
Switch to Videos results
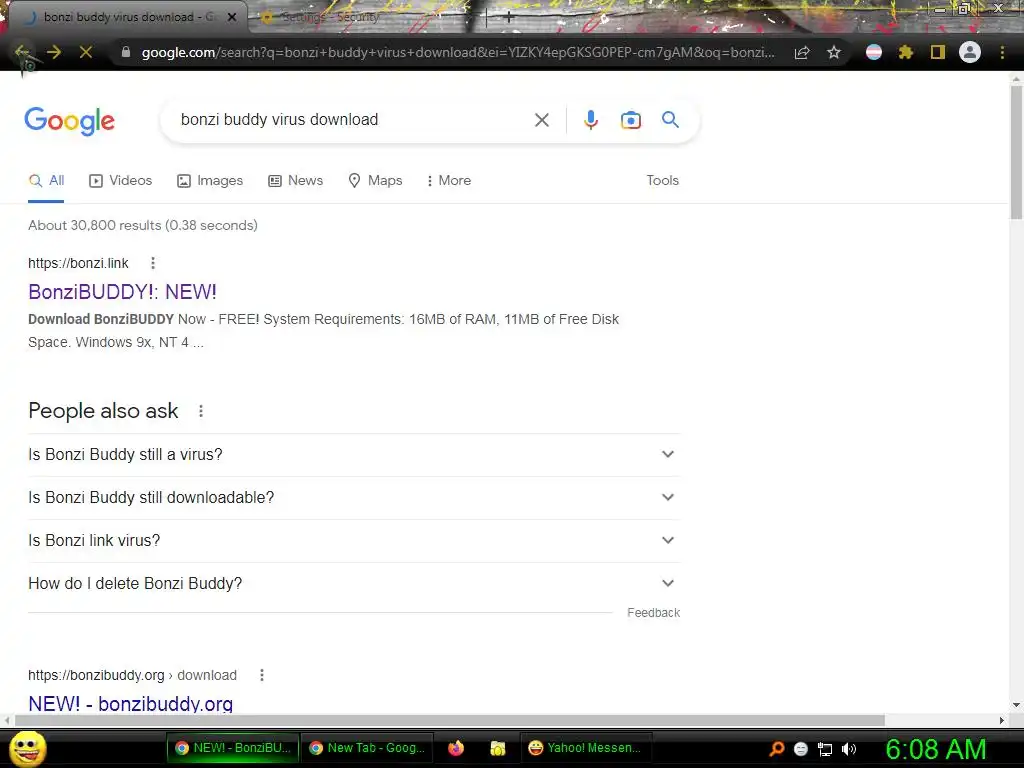(x=121, y=180)
